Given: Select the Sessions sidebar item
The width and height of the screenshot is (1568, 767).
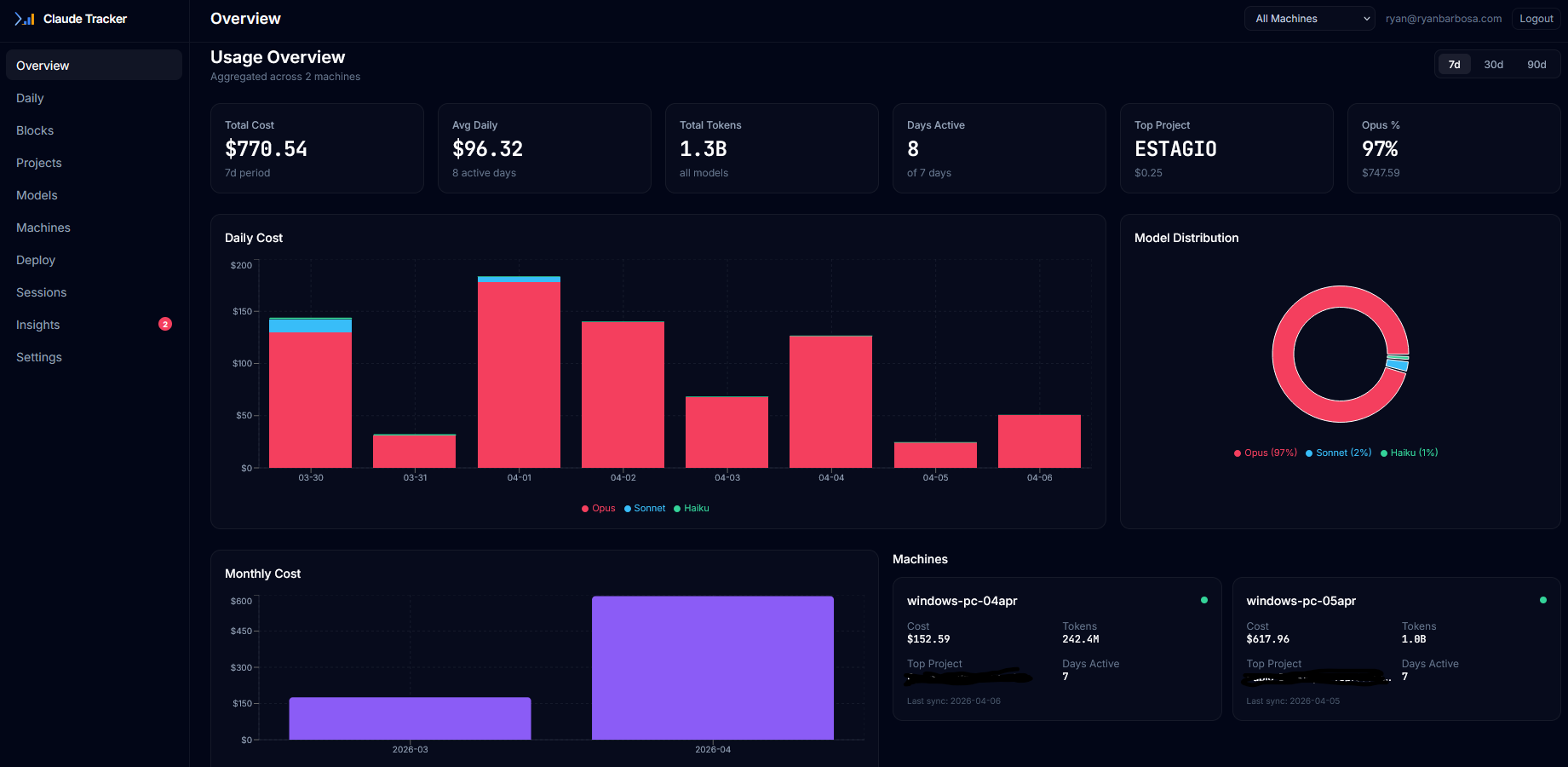Looking at the screenshot, I should [41, 292].
